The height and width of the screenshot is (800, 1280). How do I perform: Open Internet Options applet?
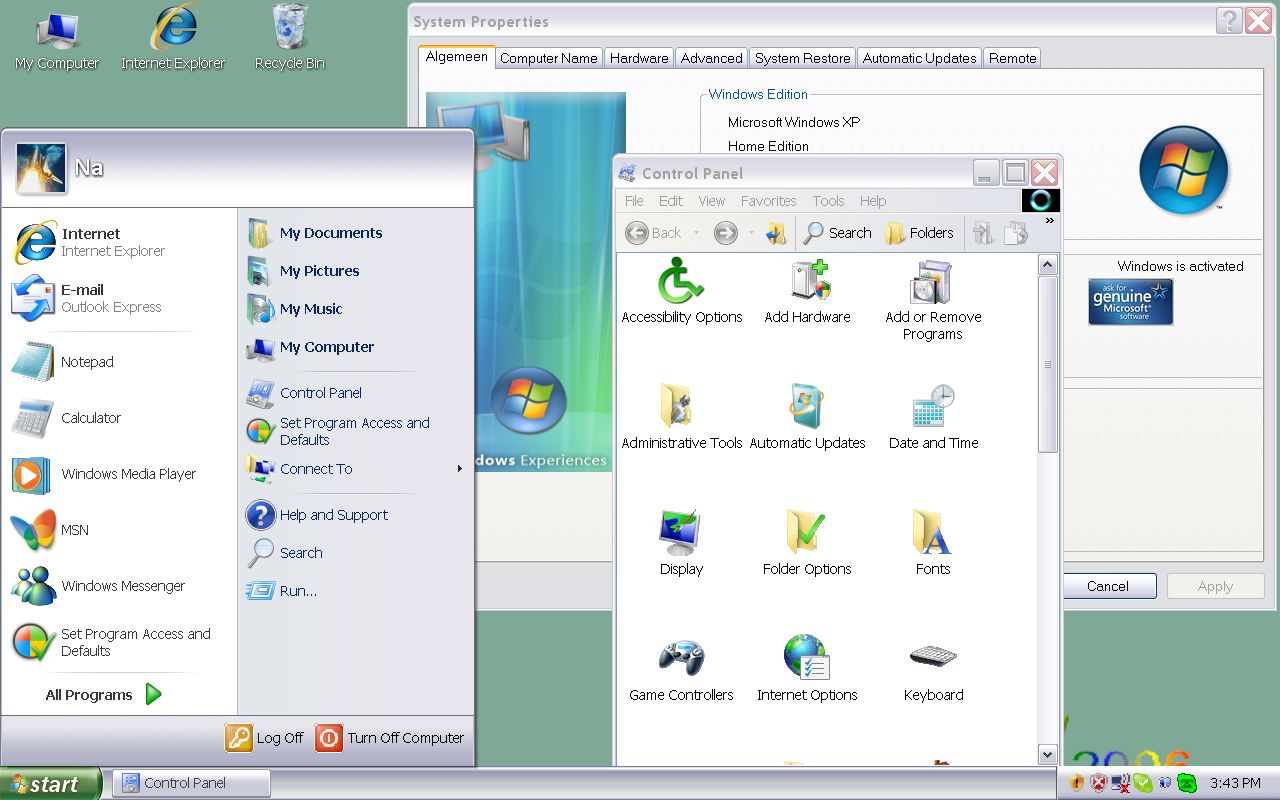pyautogui.click(x=807, y=669)
